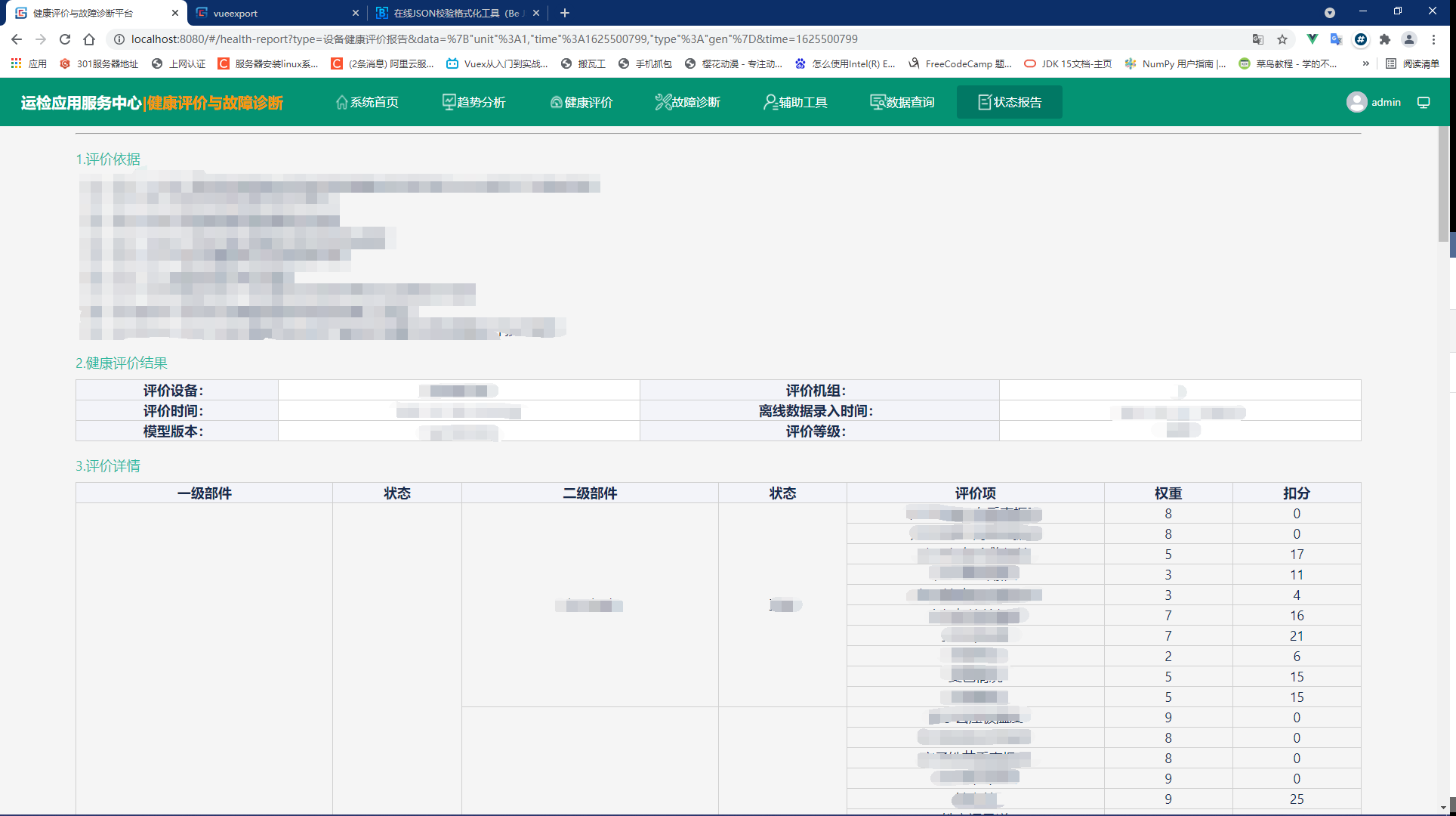
Task: Click the admin avatar icon
Action: (x=1356, y=102)
